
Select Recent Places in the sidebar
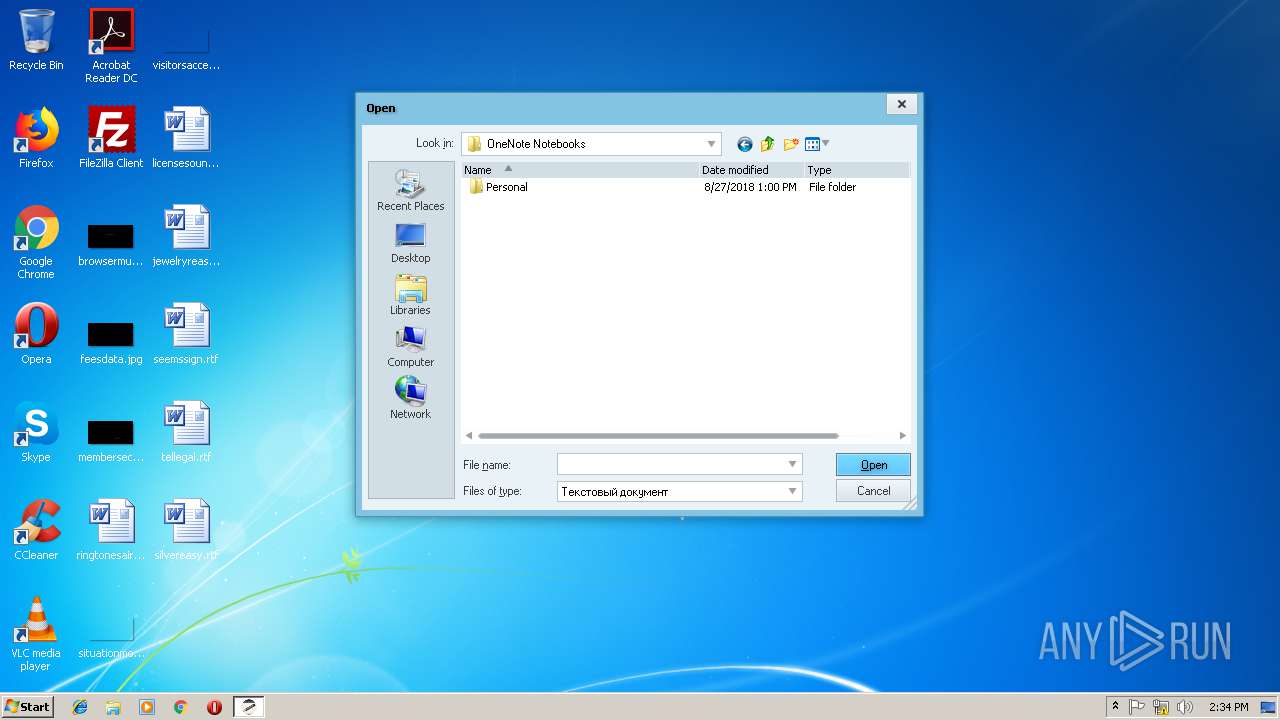click(x=410, y=190)
